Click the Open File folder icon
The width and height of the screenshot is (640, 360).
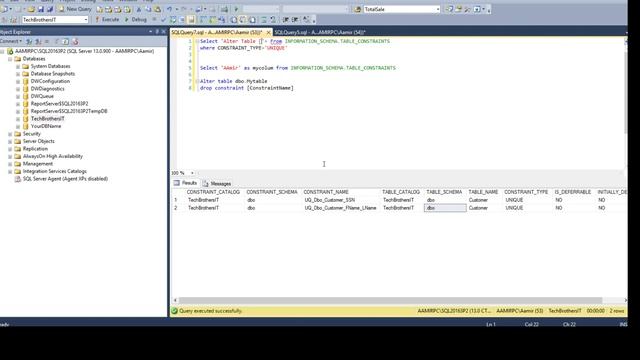31,9
